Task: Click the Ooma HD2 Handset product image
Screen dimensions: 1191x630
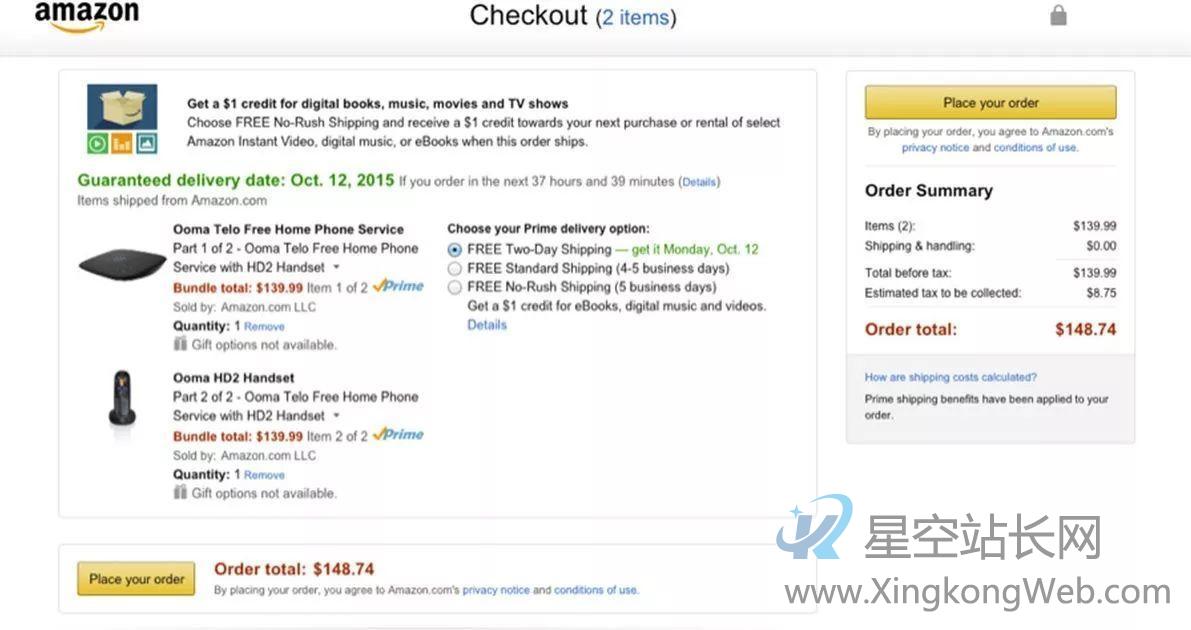Action: coord(122,397)
